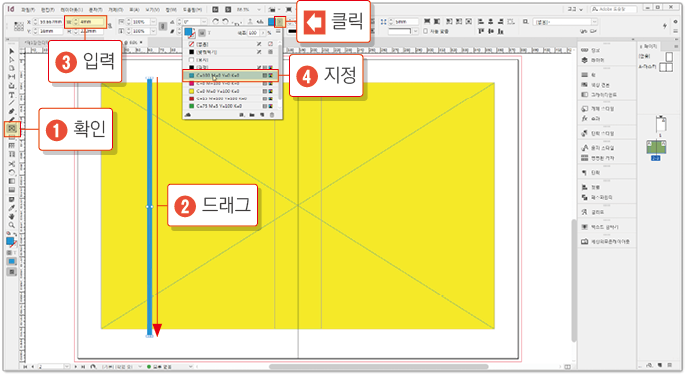The height and width of the screenshot is (375, 685).
Task: Choose C=100 M=0 Y=0 K=0 cyan swatch
Action: (x=230, y=75)
